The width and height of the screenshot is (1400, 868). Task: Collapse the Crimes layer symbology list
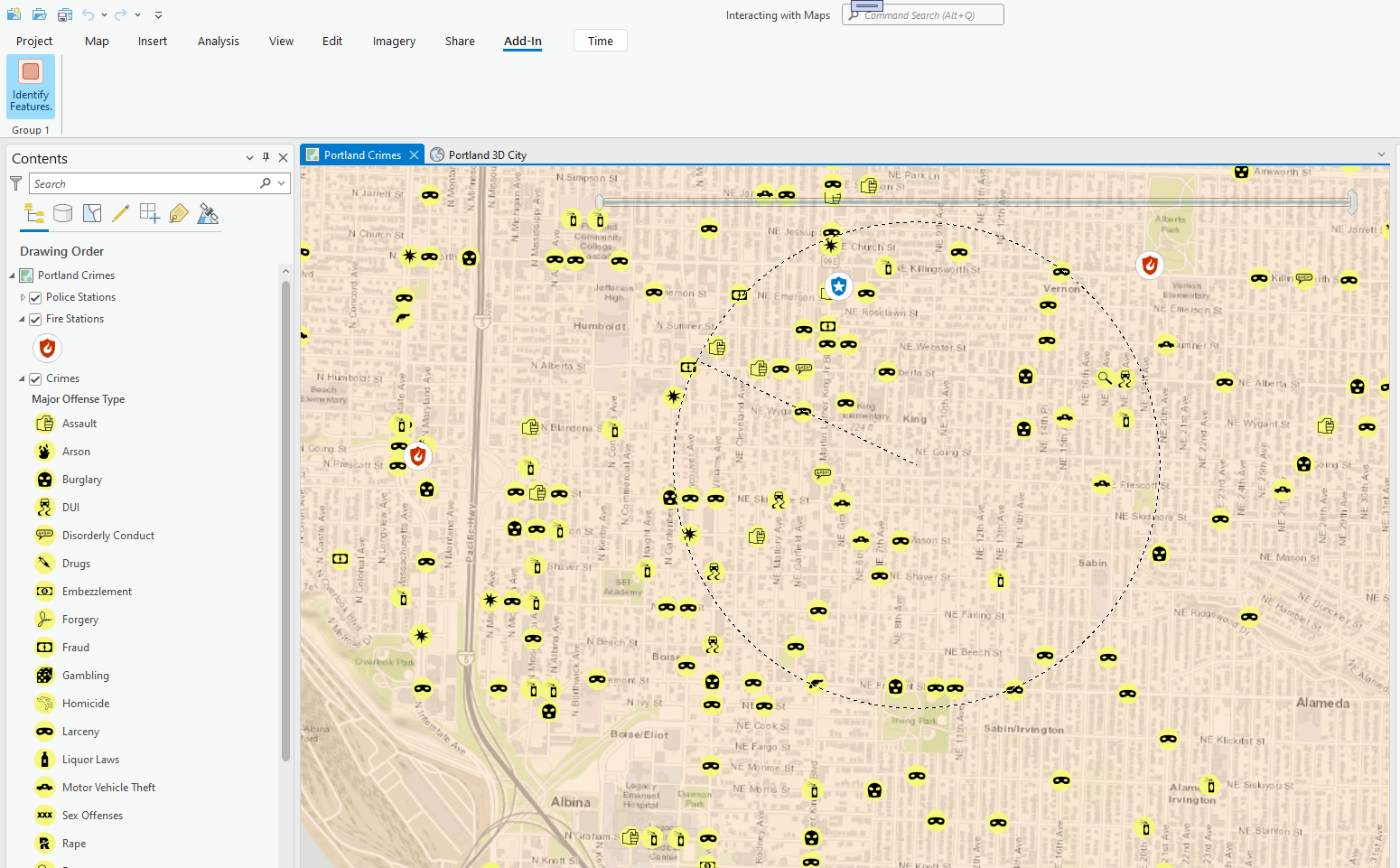tap(23, 378)
